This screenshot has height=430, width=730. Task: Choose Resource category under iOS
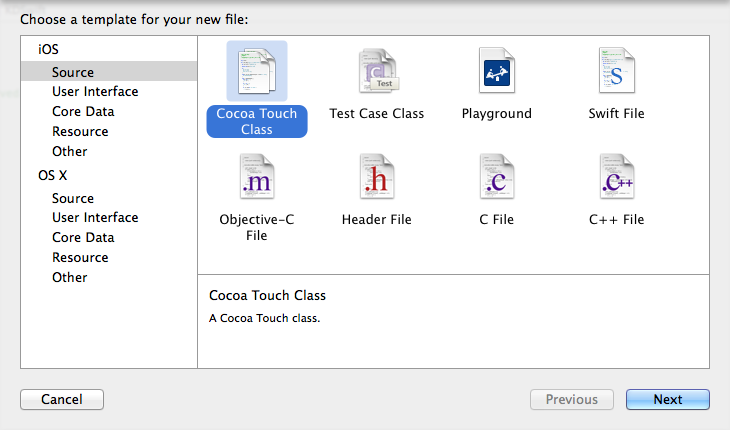pyautogui.click(x=80, y=132)
